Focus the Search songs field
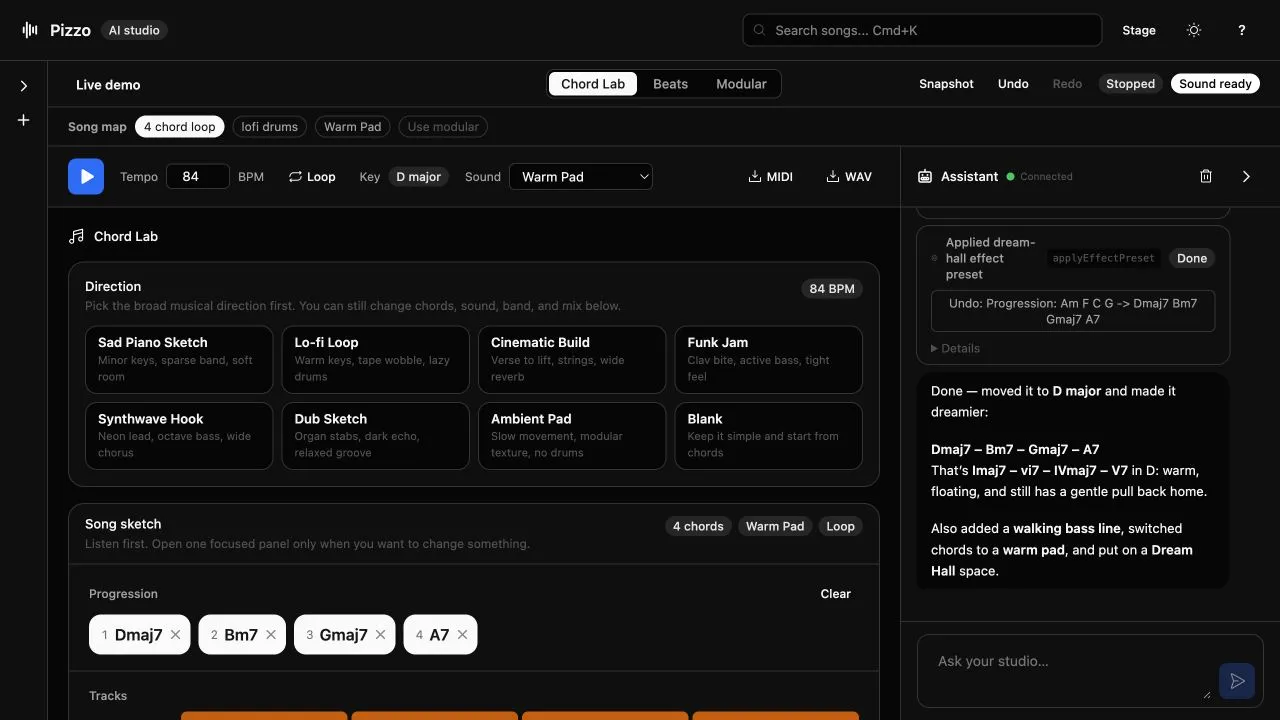The width and height of the screenshot is (1280, 720). coord(922,30)
